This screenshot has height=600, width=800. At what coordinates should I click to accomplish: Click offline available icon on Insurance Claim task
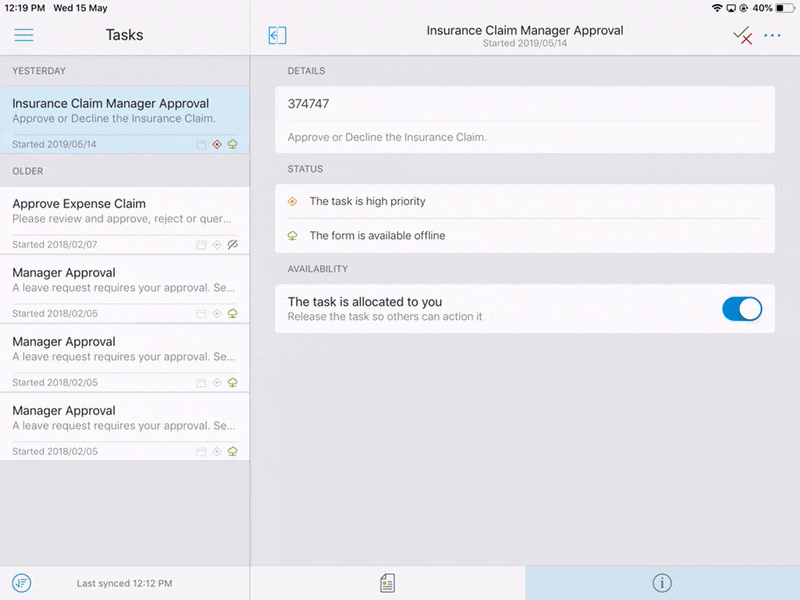pos(233,144)
